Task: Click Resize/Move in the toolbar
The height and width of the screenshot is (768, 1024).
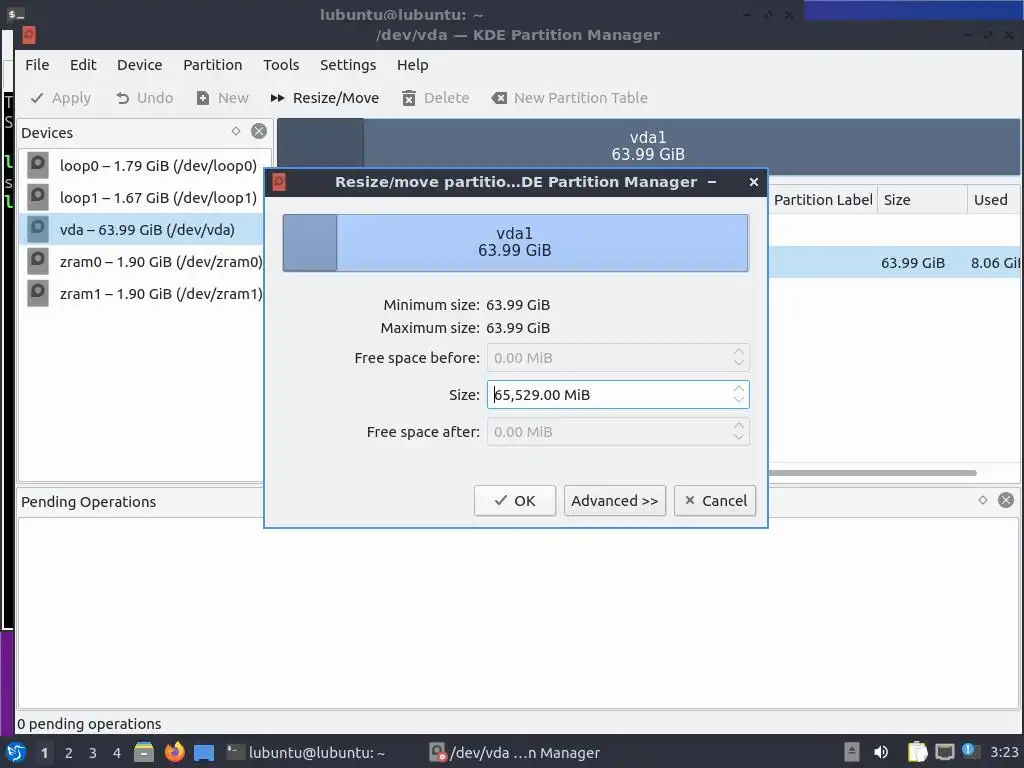Action: pos(325,98)
